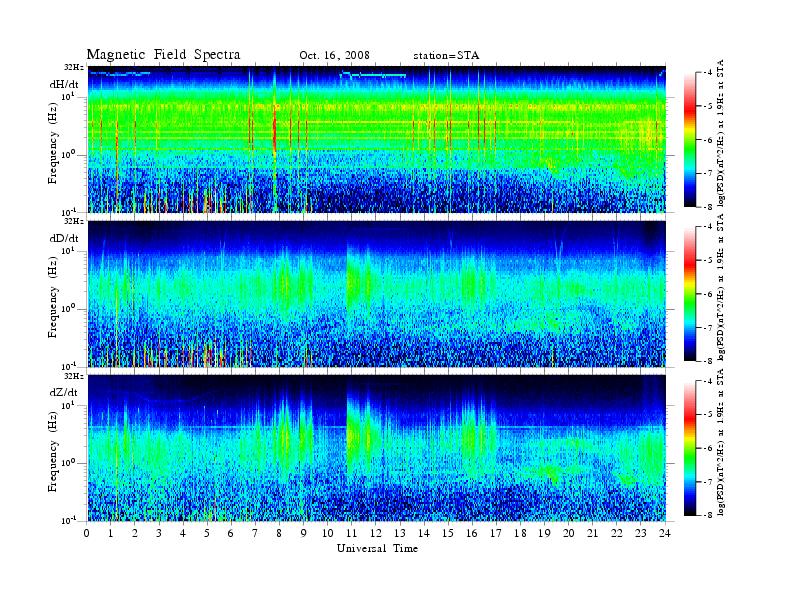Click hour "7" on the time axis
Viewport: 792px width, 612px height.
tap(255, 533)
